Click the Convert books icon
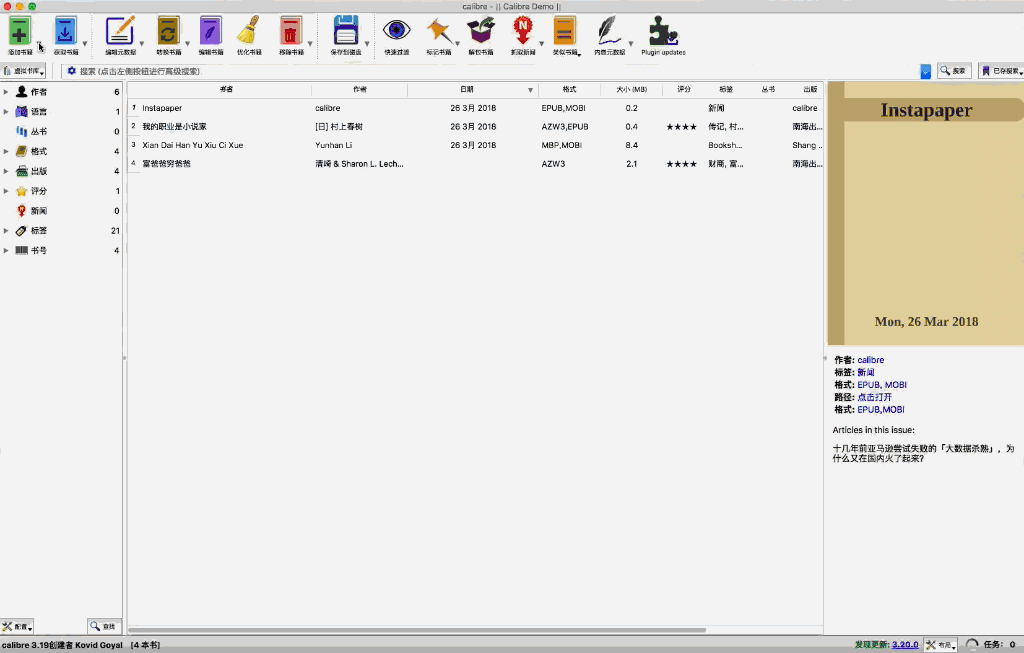Screen dimensions: 1024x653 (168, 31)
